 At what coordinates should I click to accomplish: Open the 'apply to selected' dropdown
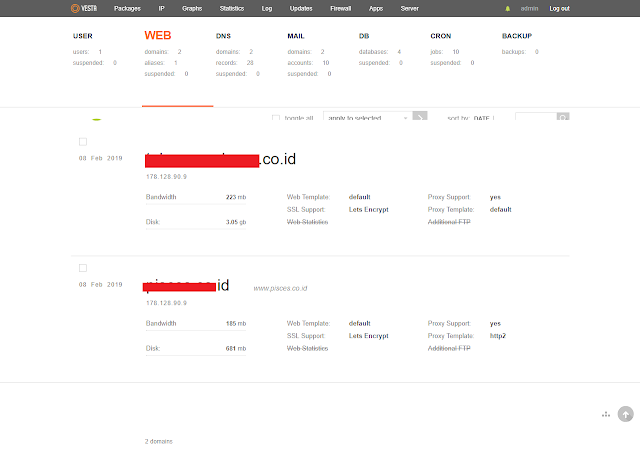tap(366, 118)
